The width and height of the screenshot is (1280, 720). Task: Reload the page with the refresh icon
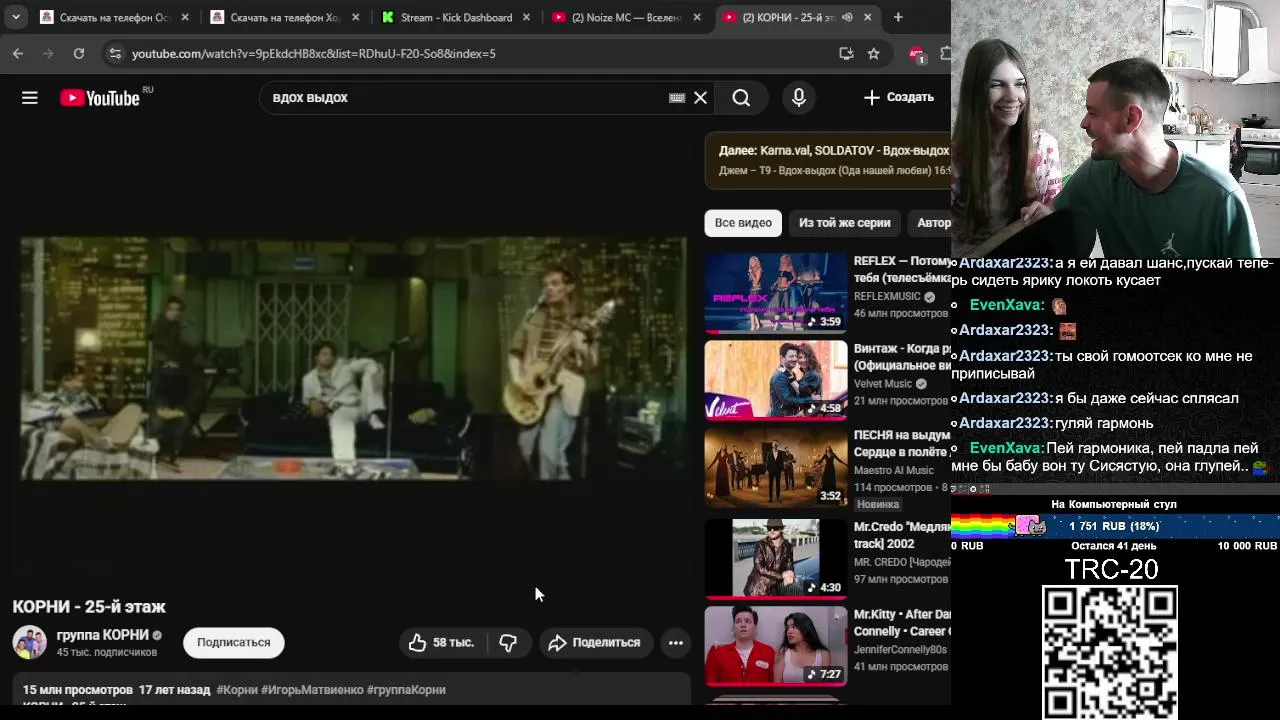tap(79, 53)
